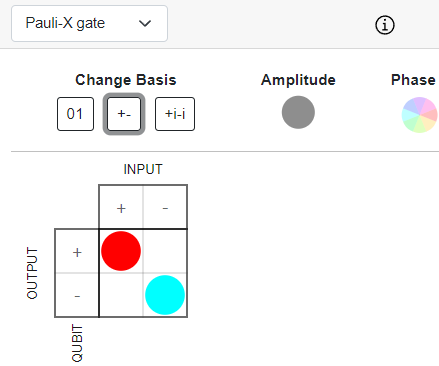Click empty cell for input - output +
The height and width of the screenshot is (366, 439).
[x=165, y=251]
